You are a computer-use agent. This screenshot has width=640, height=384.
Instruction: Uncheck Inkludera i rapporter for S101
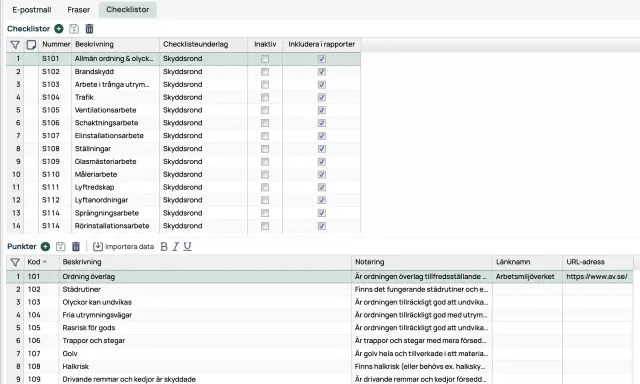tap(322, 59)
